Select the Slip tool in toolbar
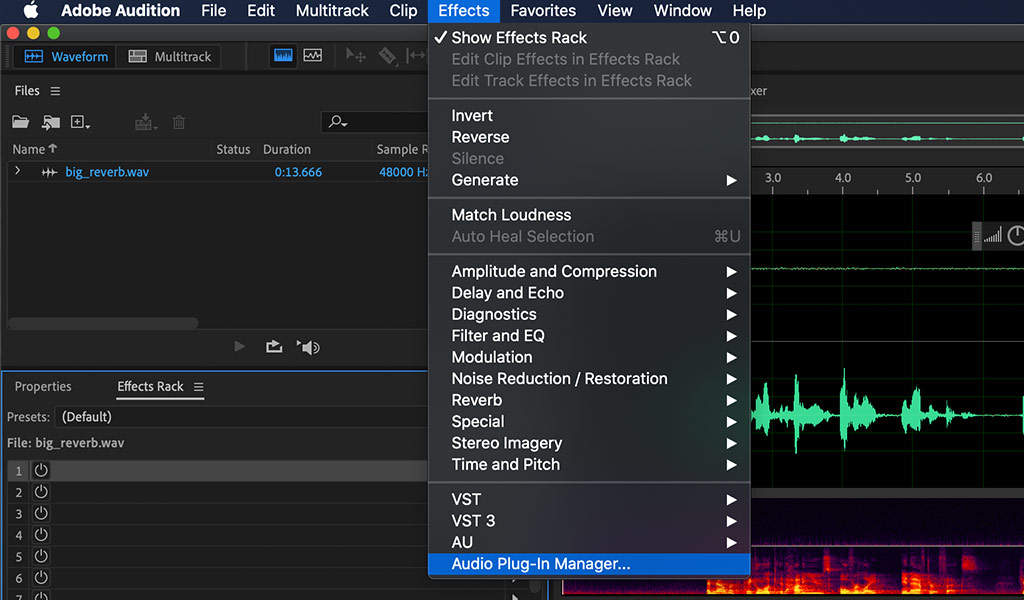Screen dimensions: 1024x600 click(415, 56)
